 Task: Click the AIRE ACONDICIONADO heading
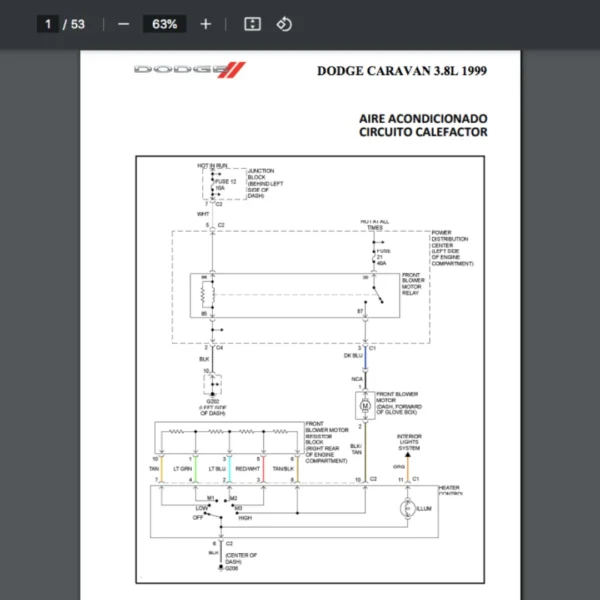point(423,117)
